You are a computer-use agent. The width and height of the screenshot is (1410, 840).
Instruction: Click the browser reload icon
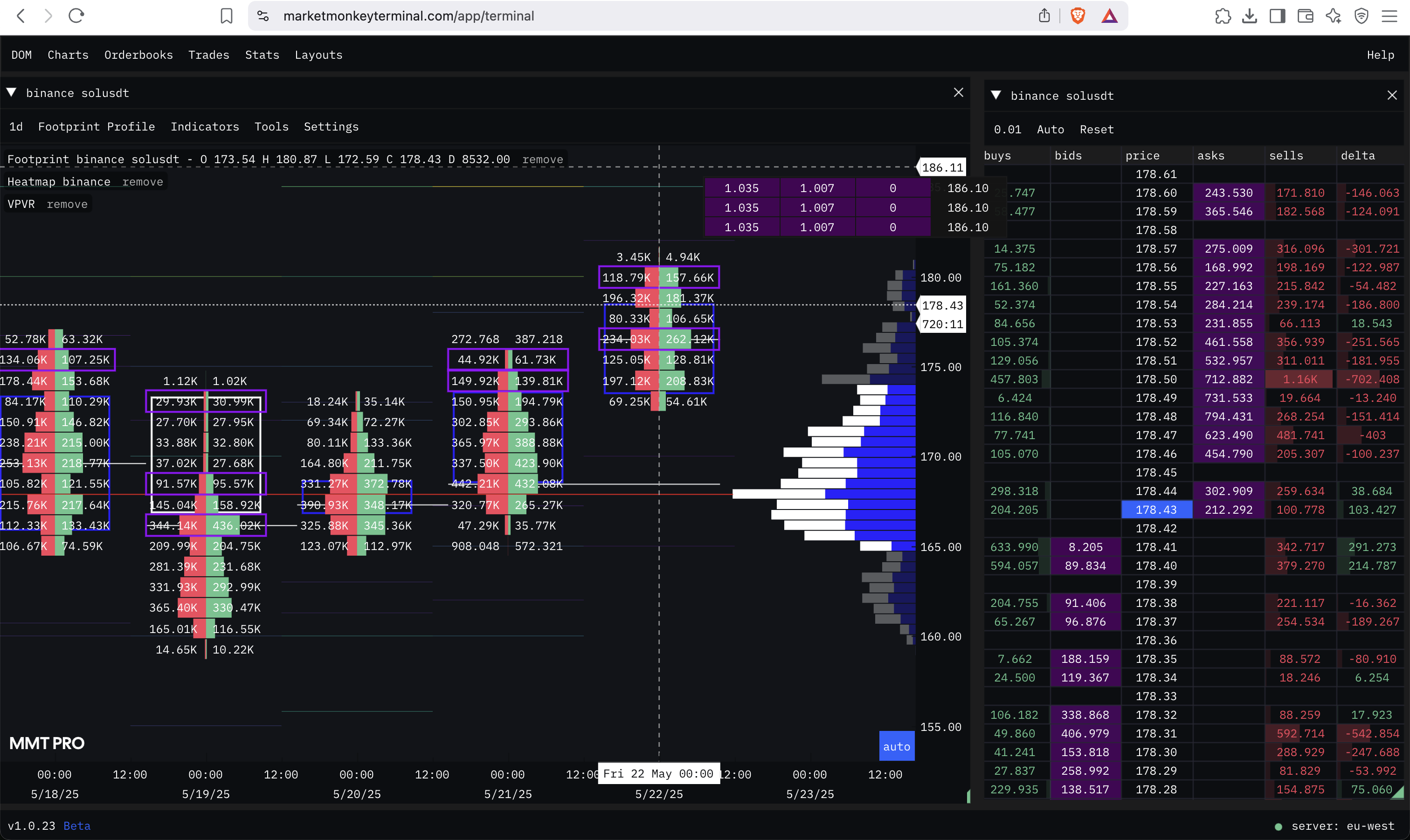(76, 16)
